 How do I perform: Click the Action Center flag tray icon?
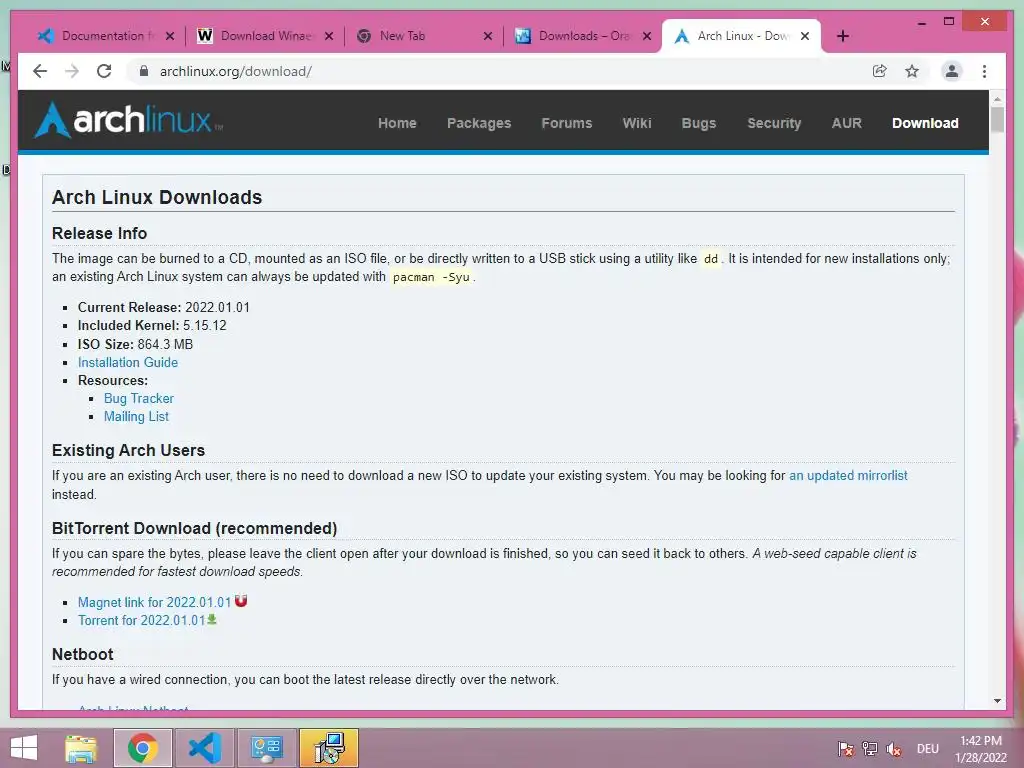pos(846,748)
